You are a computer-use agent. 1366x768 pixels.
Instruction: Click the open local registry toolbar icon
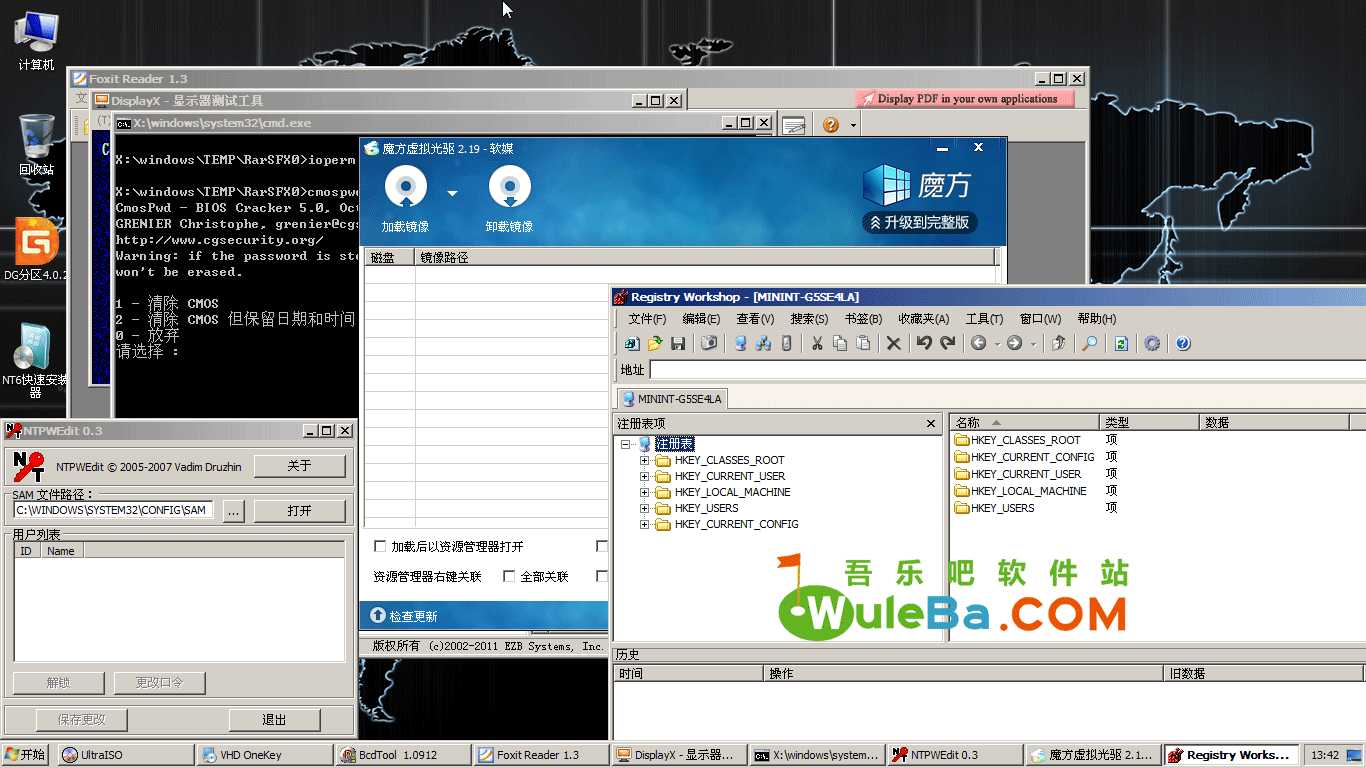pyautogui.click(x=631, y=343)
